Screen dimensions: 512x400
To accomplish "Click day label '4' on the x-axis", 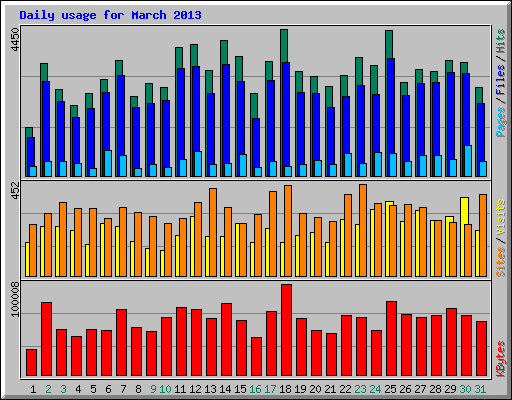I will [x=78, y=389].
